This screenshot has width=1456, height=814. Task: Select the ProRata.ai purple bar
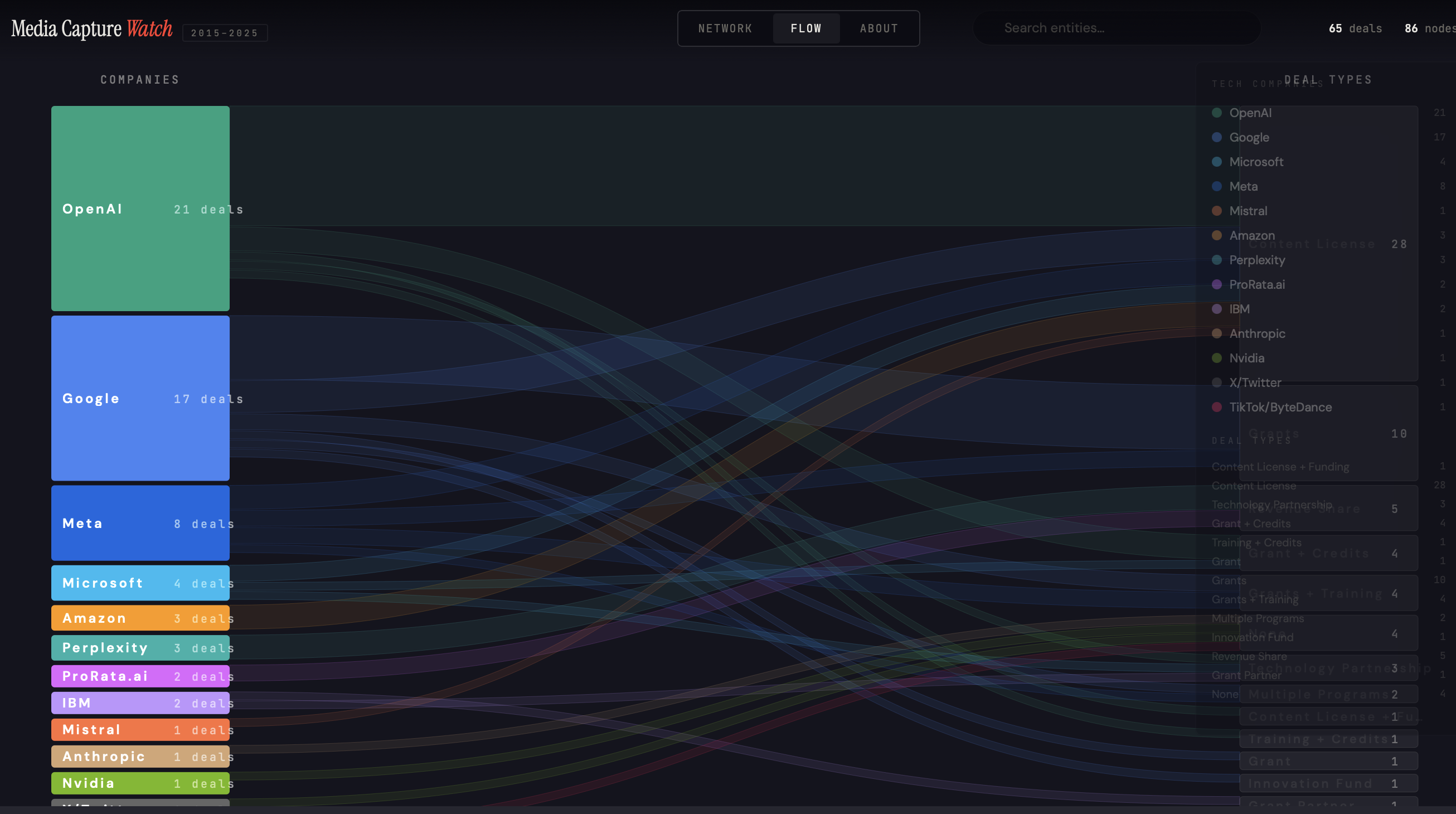pyautogui.click(x=140, y=676)
